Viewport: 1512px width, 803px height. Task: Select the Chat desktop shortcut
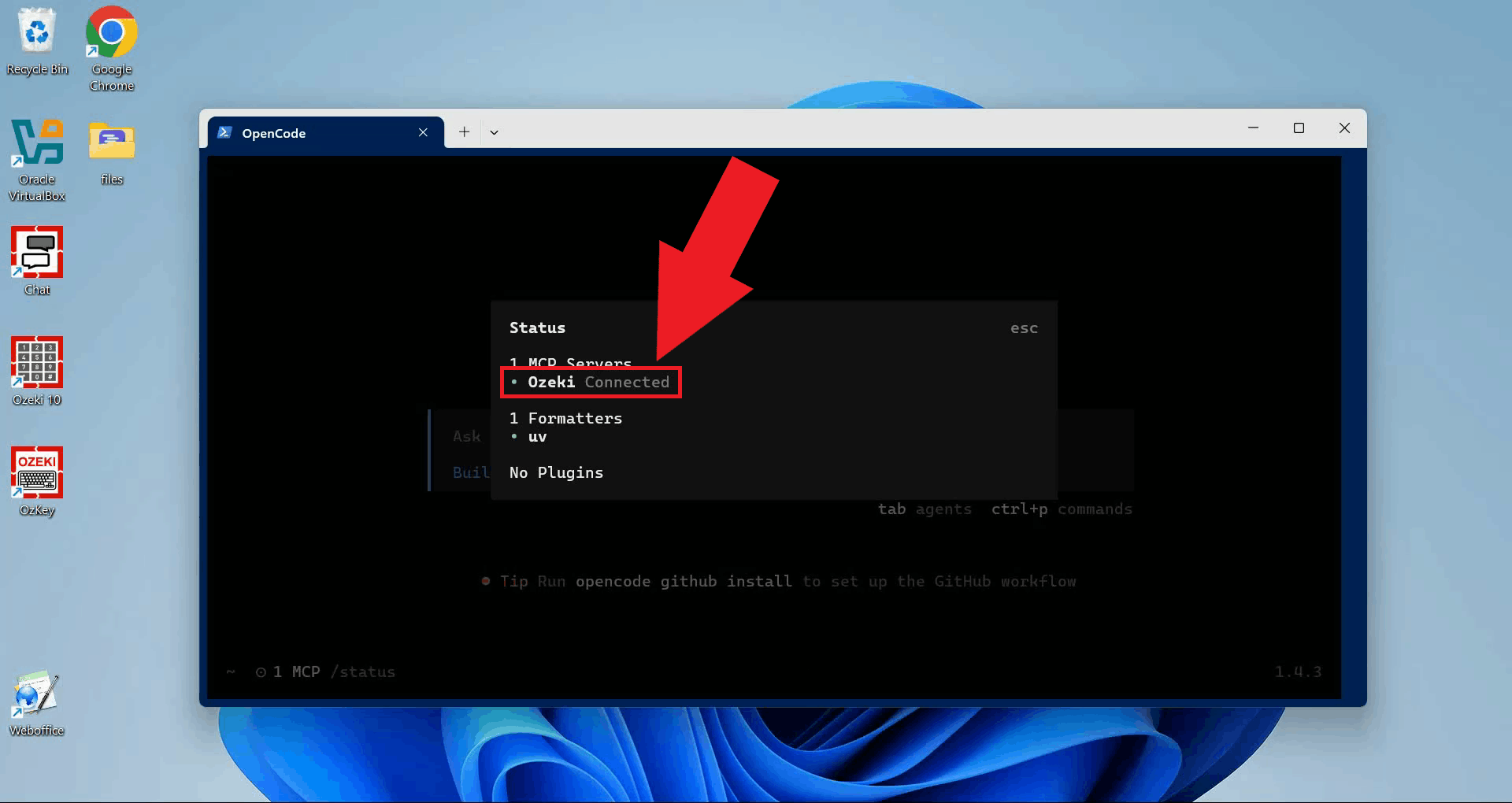(37, 261)
